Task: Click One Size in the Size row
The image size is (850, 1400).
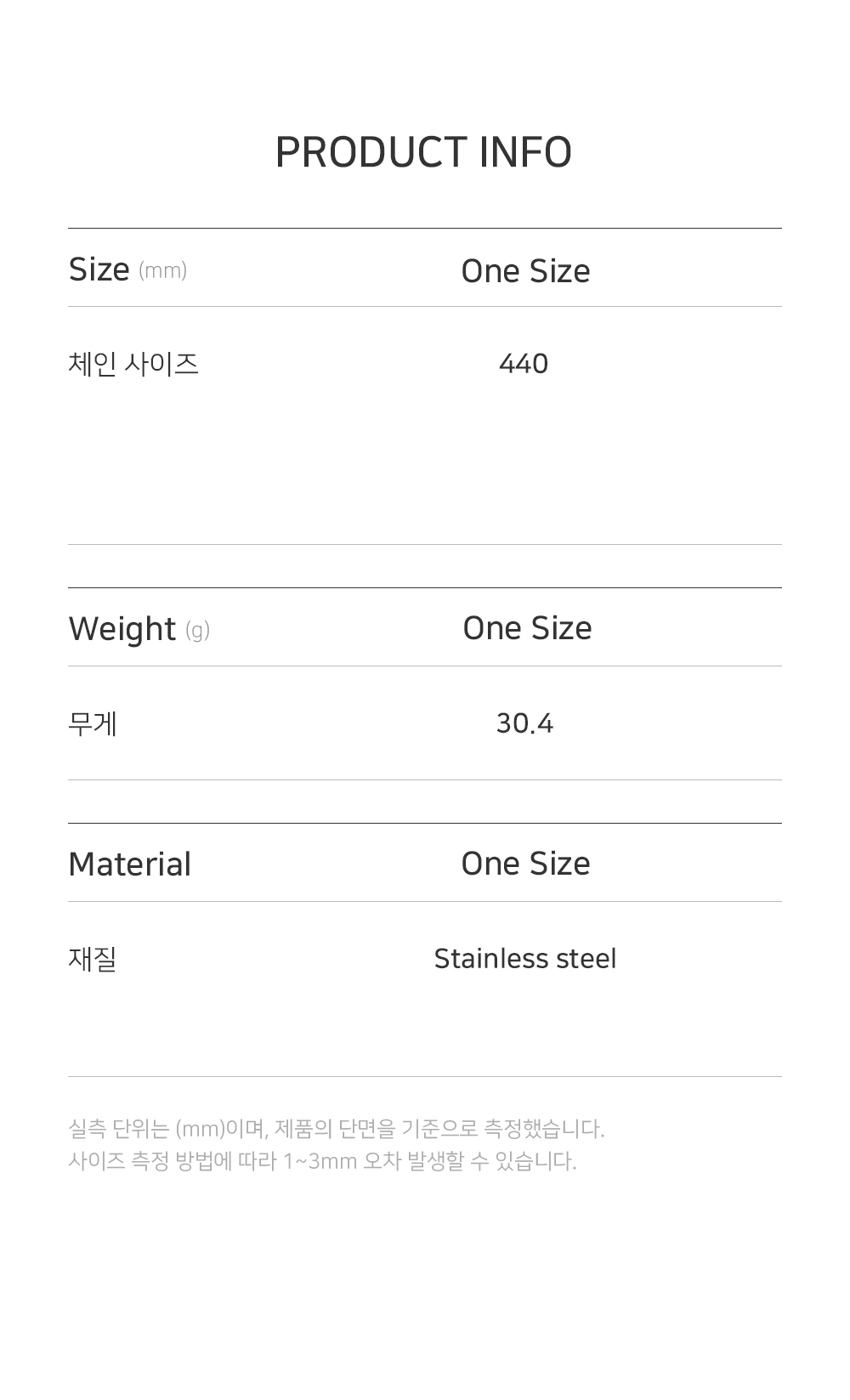Action: pos(525,271)
